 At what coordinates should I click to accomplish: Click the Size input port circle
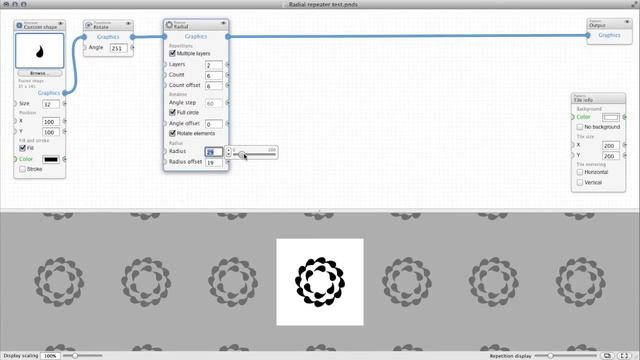[x=15, y=104]
